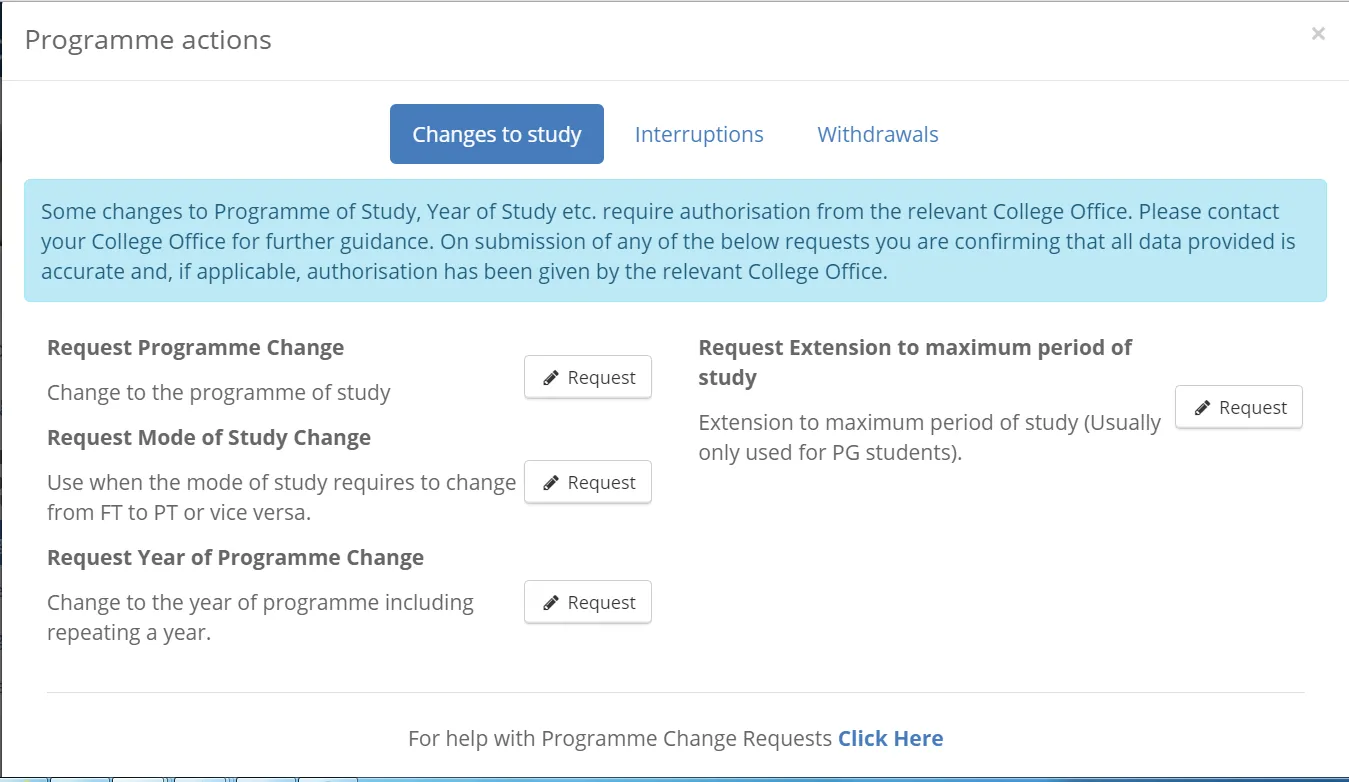Click the pencil icon on Extension request
Viewport: 1349px width, 782px height.
point(1201,407)
